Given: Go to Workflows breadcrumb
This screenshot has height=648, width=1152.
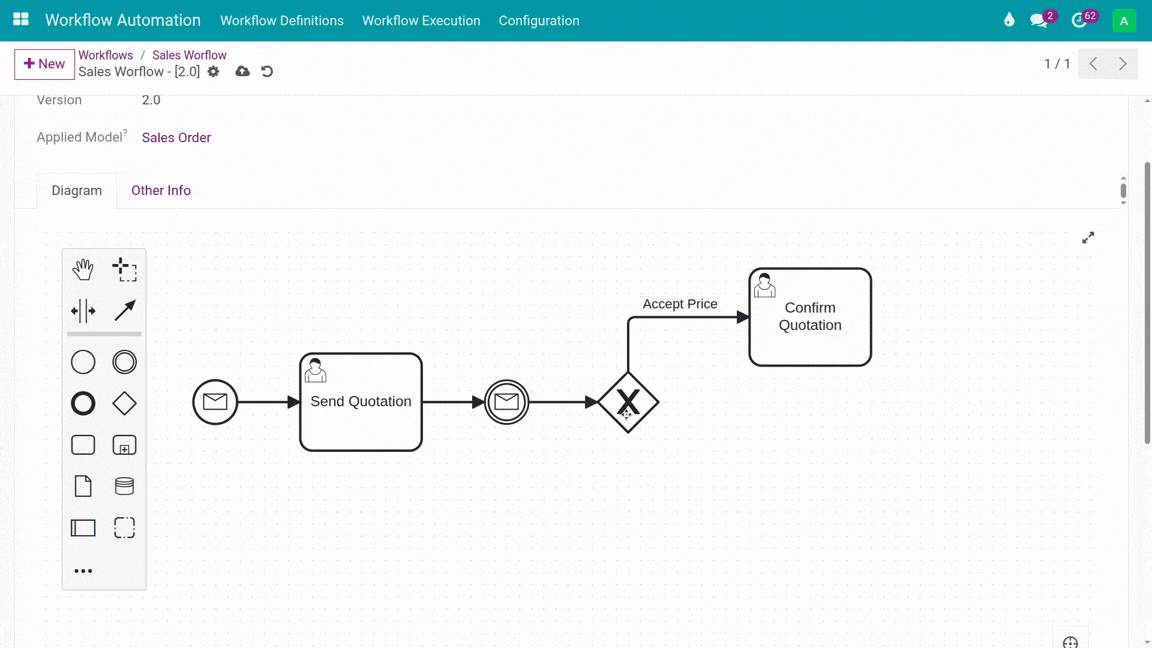Looking at the screenshot, I should coord(105,55).
